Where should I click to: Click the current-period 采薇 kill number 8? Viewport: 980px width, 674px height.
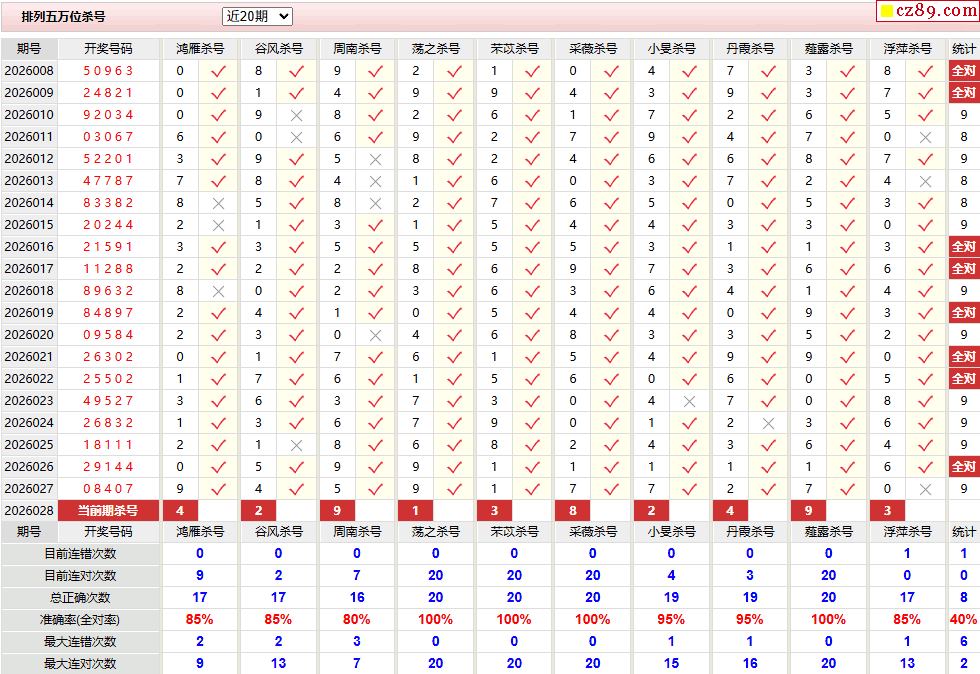(573, 510)
